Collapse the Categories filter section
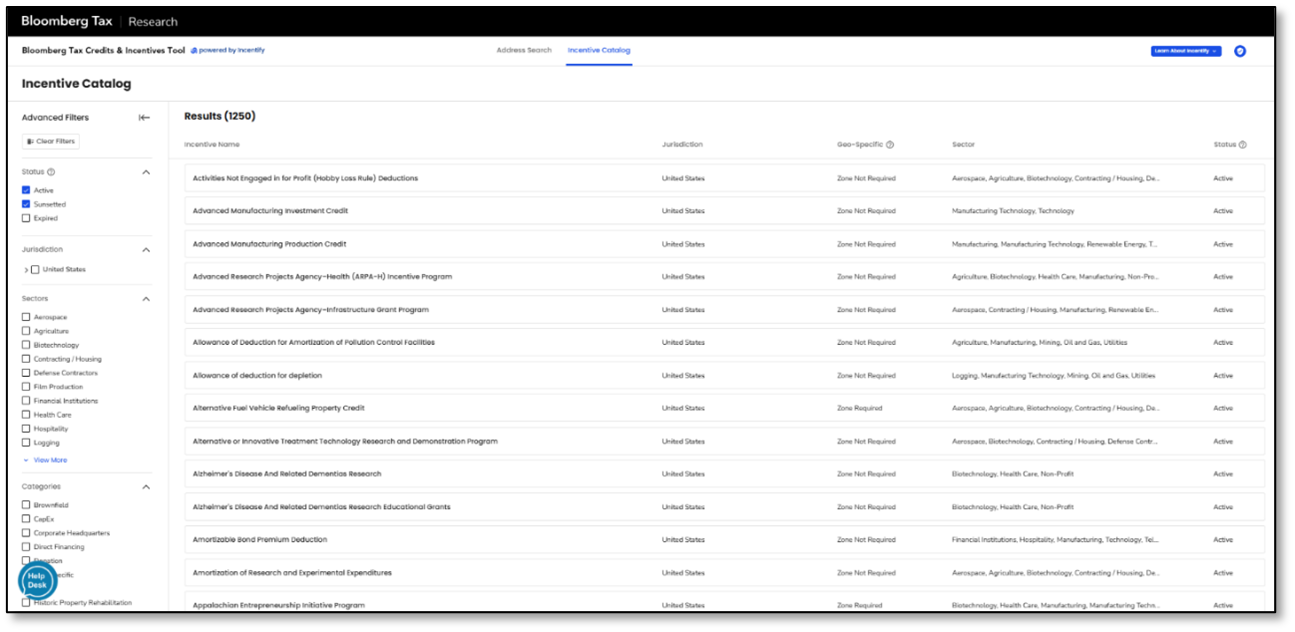The width and height of the screenshot is (1295, 632). [146, 487]
